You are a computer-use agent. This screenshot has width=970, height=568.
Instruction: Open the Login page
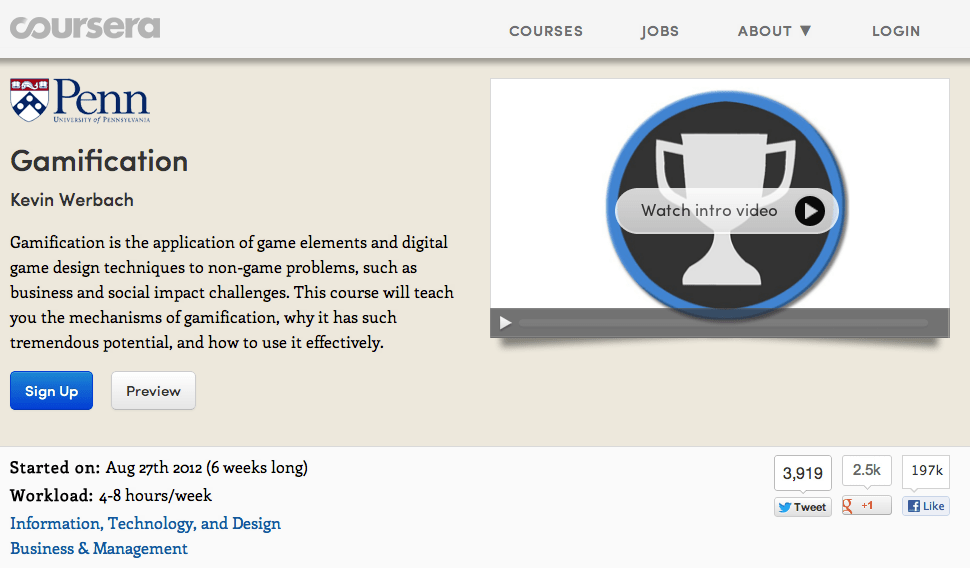click(x=896, y=31)
